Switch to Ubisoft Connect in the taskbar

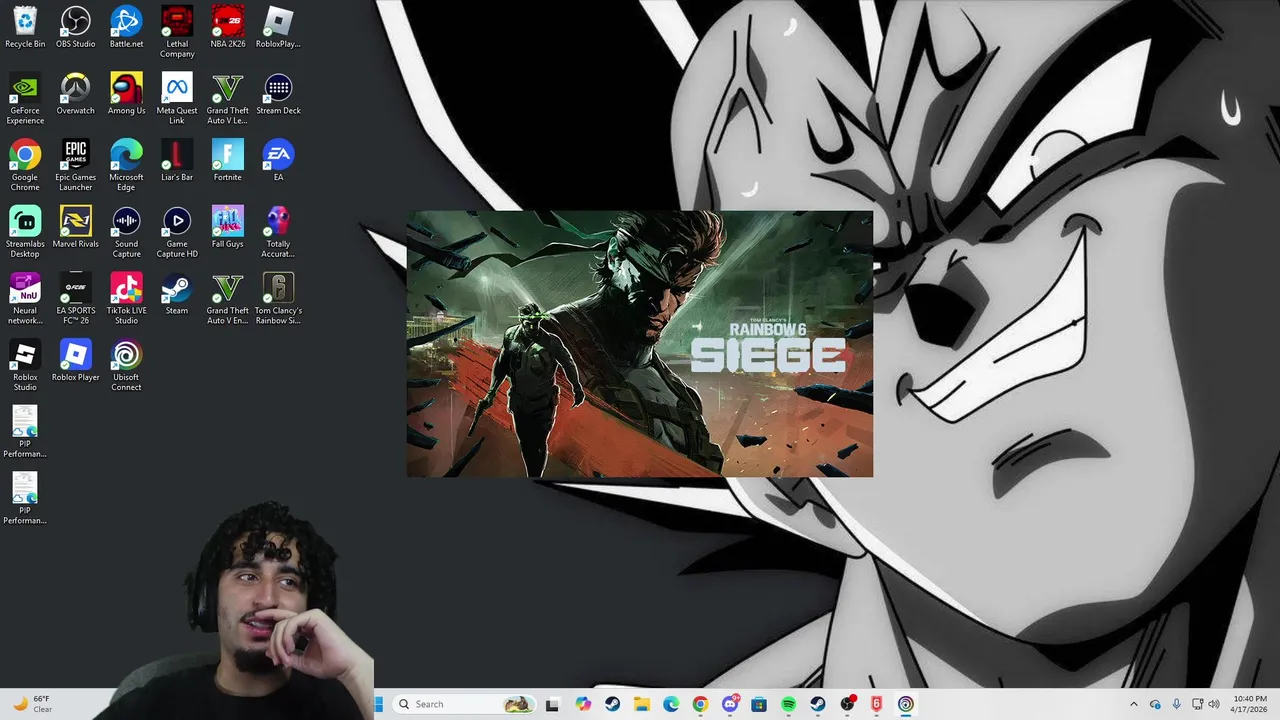[905, 704]
